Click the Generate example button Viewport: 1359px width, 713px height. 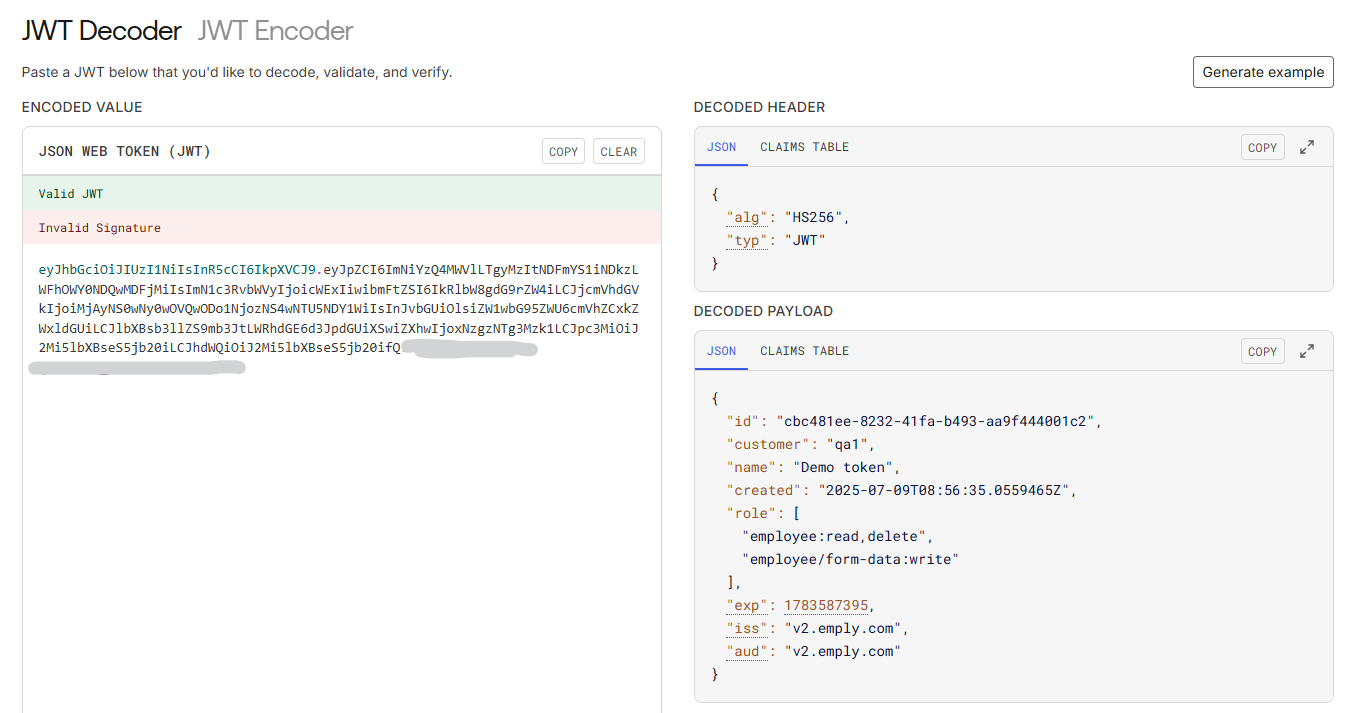1262,71
